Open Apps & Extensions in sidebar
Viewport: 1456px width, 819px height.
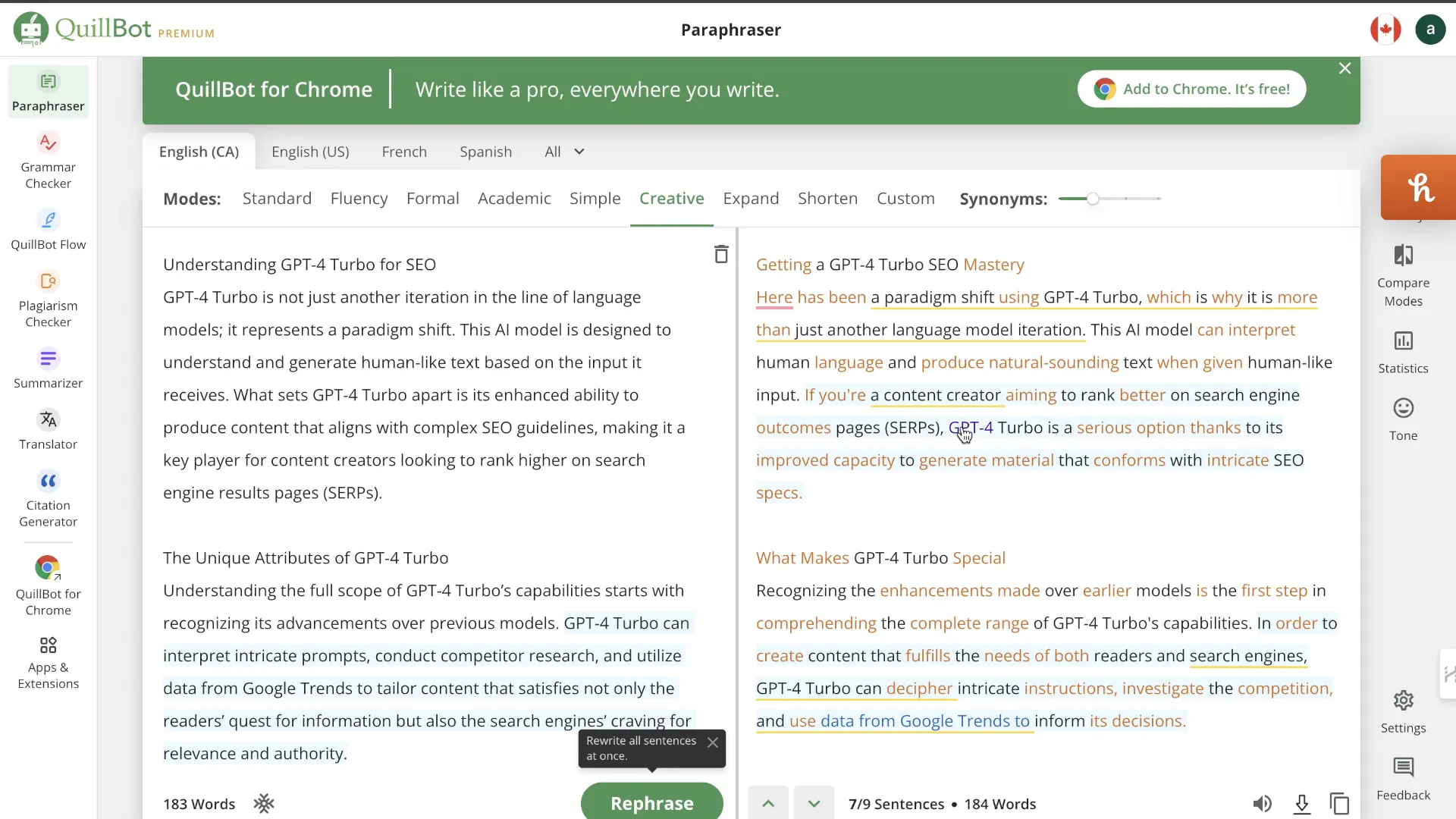tap(49, 662)
